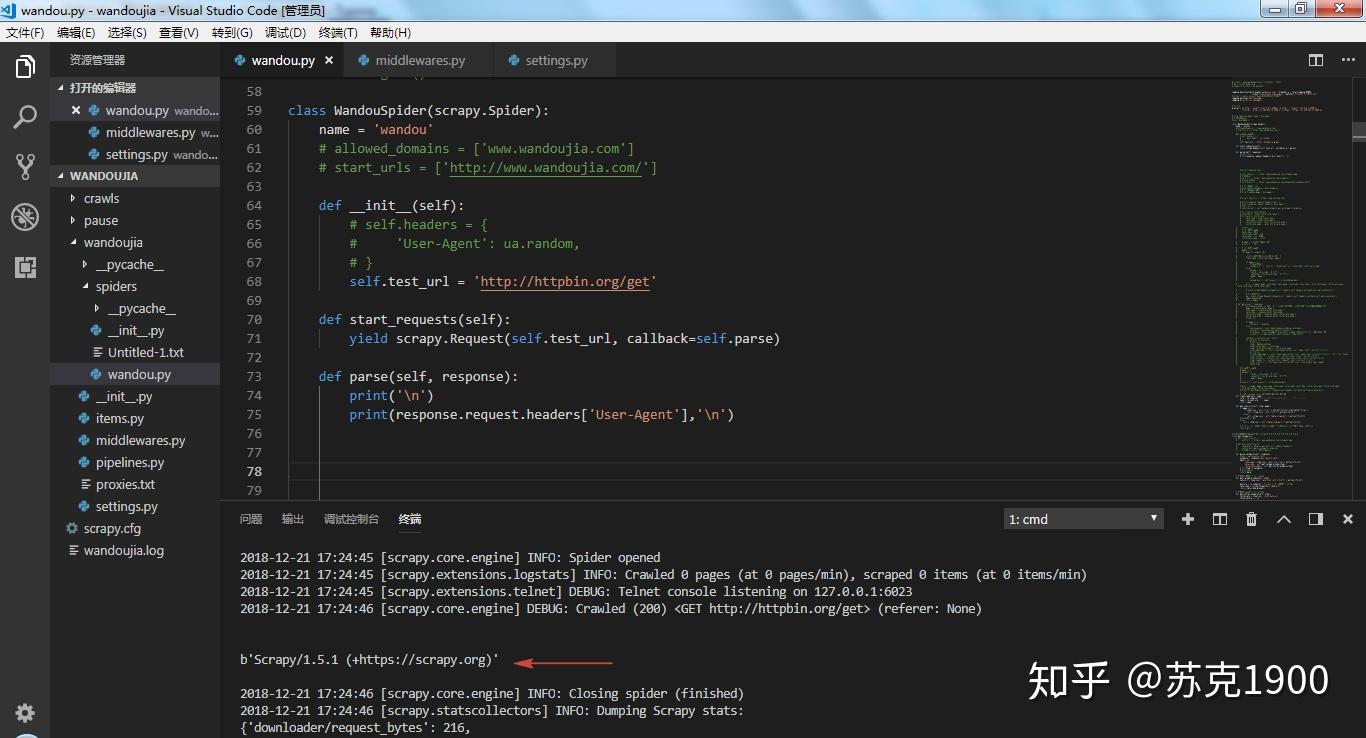Switch to the 输出 panel tab
Screen dimensions: 1366x738
coord(292,518)
